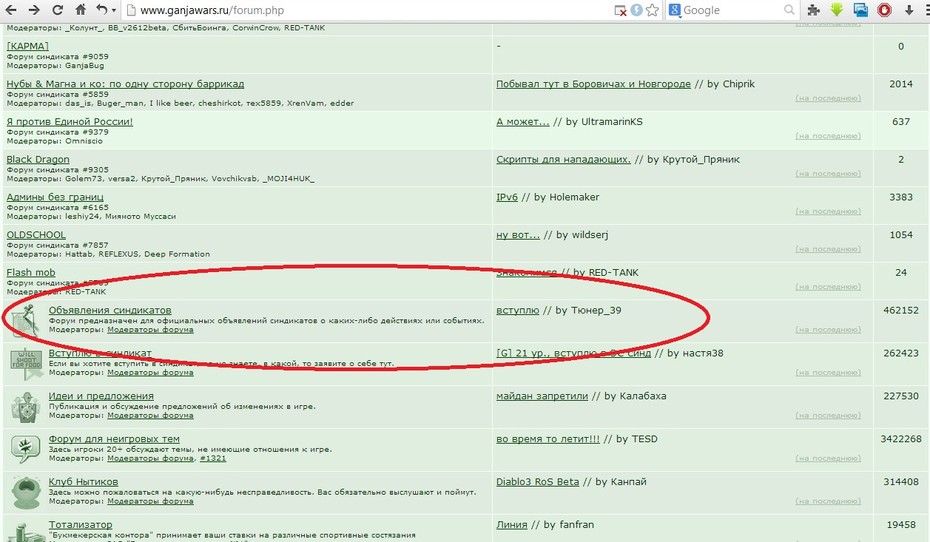Open the ну вот... topic
This screenshot has width=930, height=542.
coord(518,235)
